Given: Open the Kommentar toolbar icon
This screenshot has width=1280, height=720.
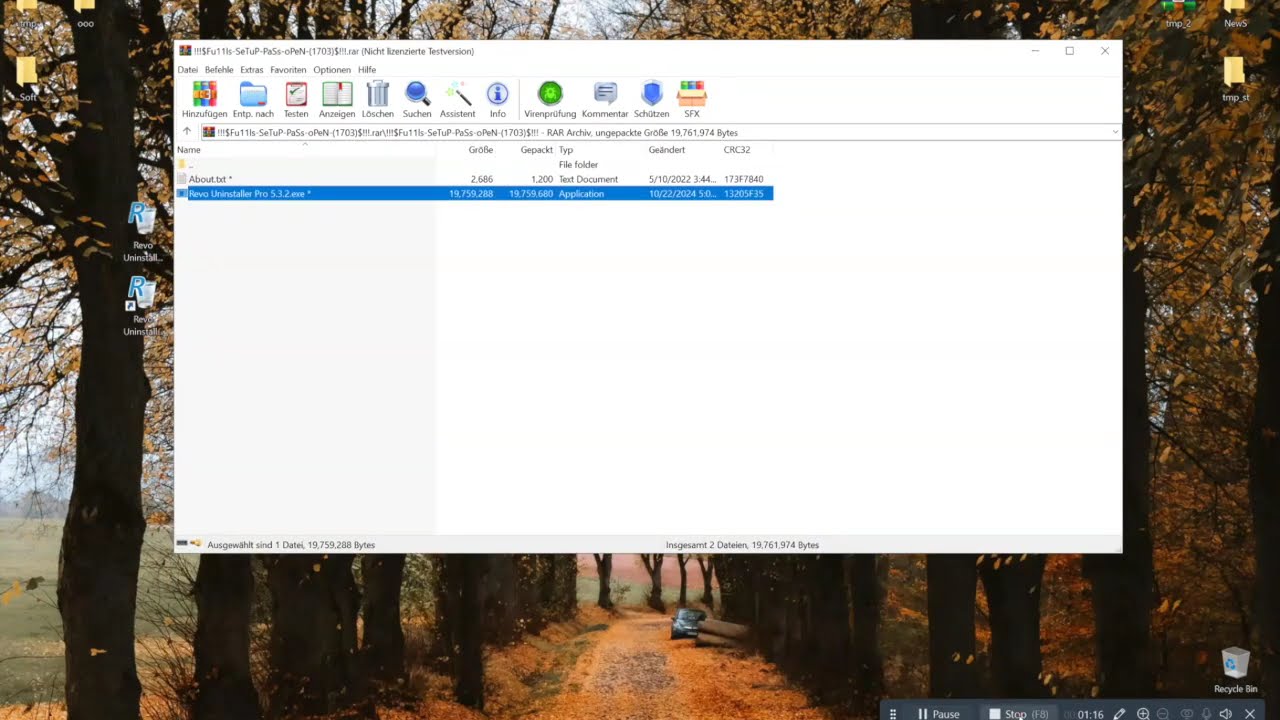Looking at the screenshot, I should [605, 94].
